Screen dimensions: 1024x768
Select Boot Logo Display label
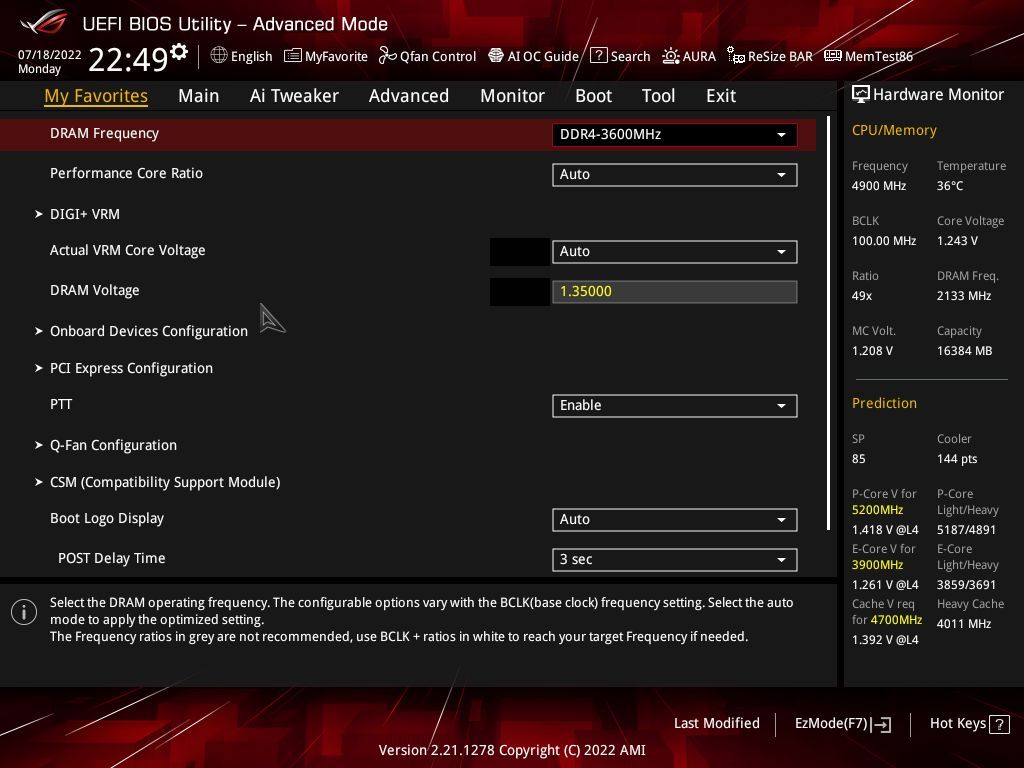[x=107, y=519]
